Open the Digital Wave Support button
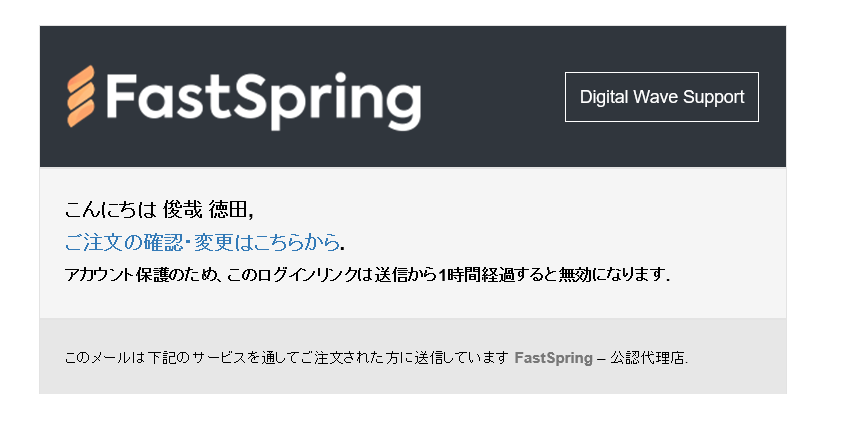 point(661,97)
